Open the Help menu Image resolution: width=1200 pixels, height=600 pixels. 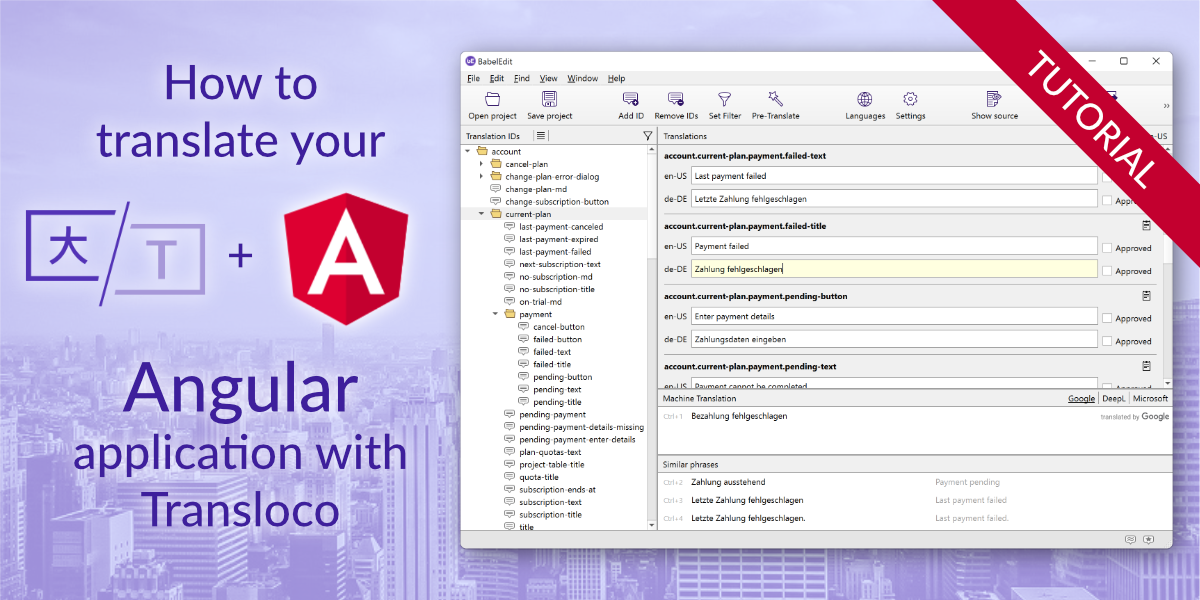point(617,78)
